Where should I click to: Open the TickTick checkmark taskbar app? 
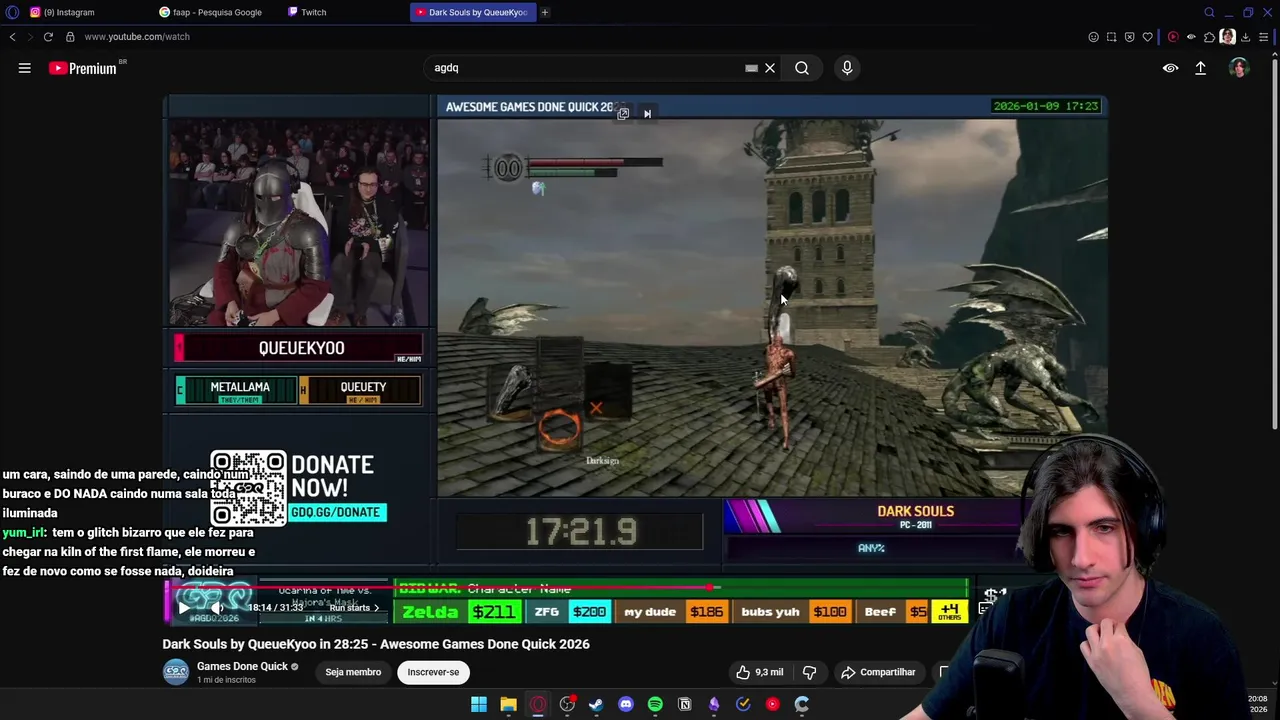click(743, 705)
